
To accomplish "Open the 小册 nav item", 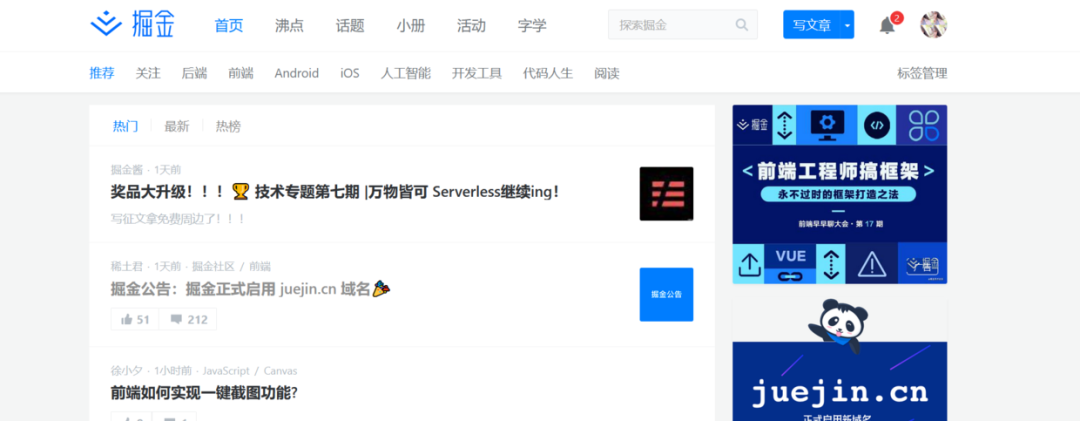I will pyautogui.click(x=411, y=25).
